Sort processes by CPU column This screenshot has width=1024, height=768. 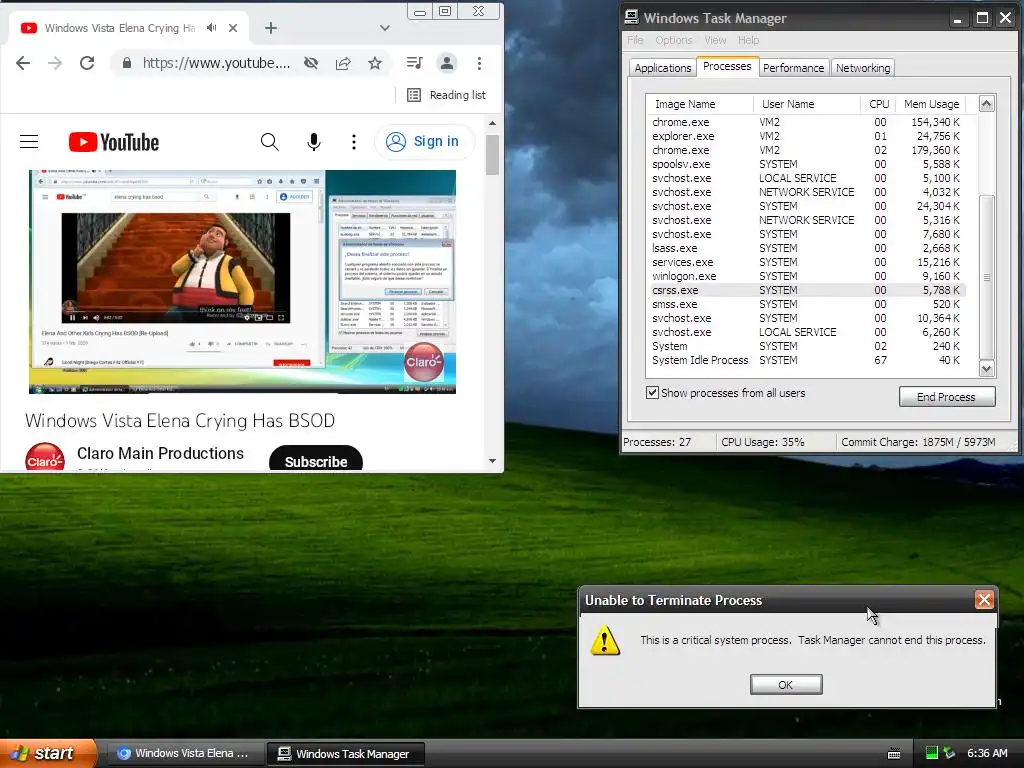pyautogui.click(x=878, y=104)
